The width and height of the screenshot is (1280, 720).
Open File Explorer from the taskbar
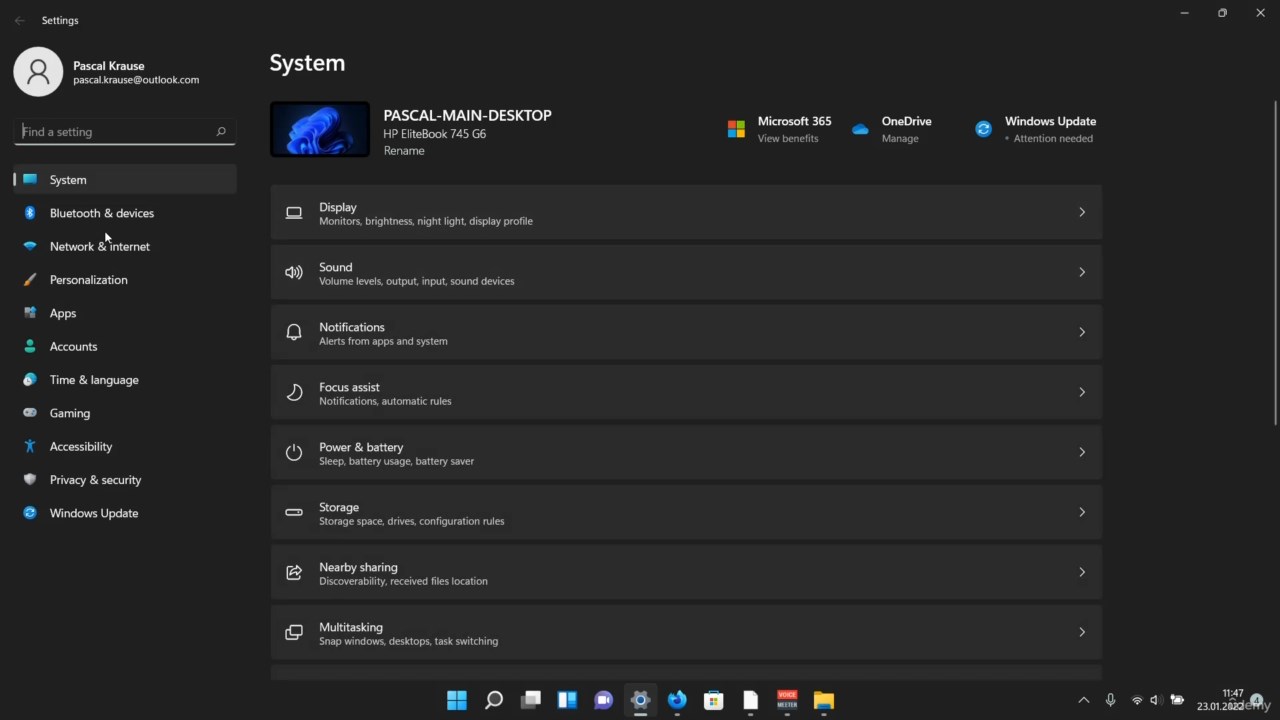[823, 700]
